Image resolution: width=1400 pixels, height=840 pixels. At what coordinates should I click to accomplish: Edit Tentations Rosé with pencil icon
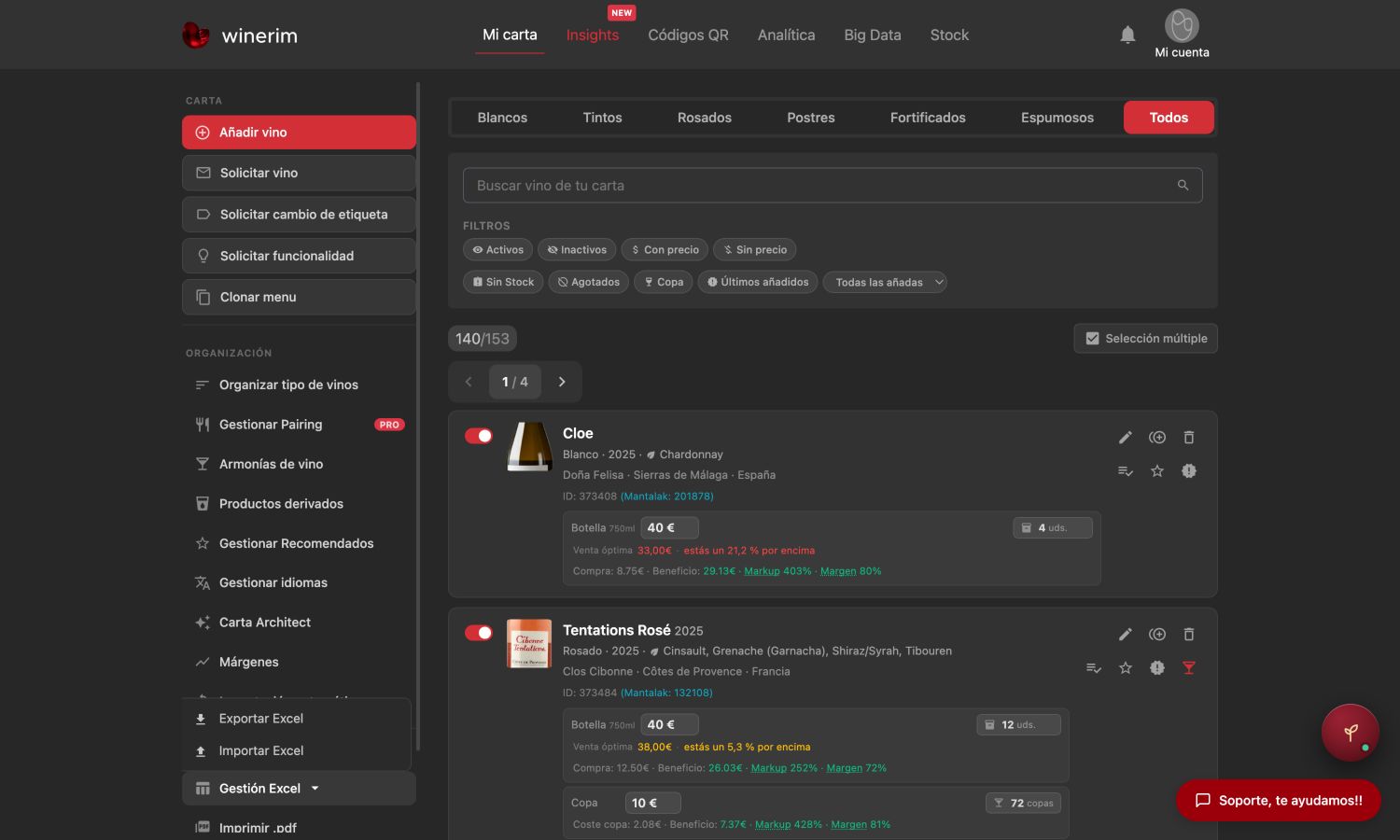point(1126,635)
